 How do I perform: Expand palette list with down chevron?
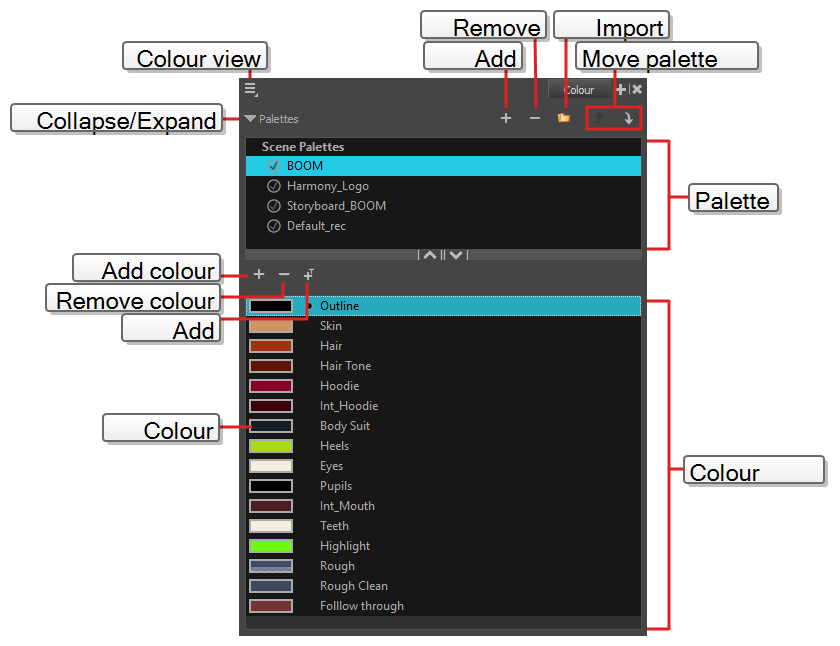(456, 255)
